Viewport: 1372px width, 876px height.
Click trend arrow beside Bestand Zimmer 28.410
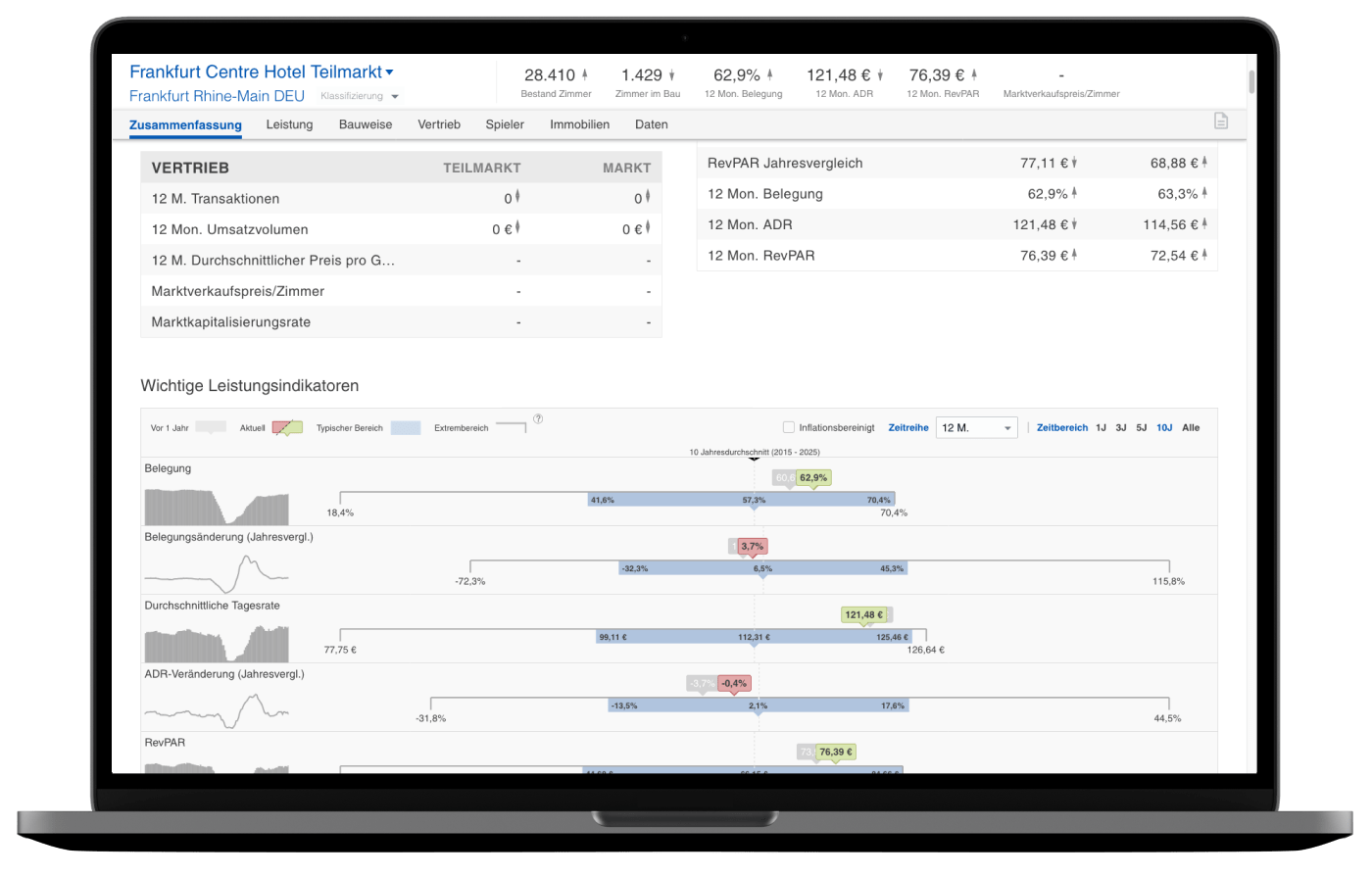point(585,75)
